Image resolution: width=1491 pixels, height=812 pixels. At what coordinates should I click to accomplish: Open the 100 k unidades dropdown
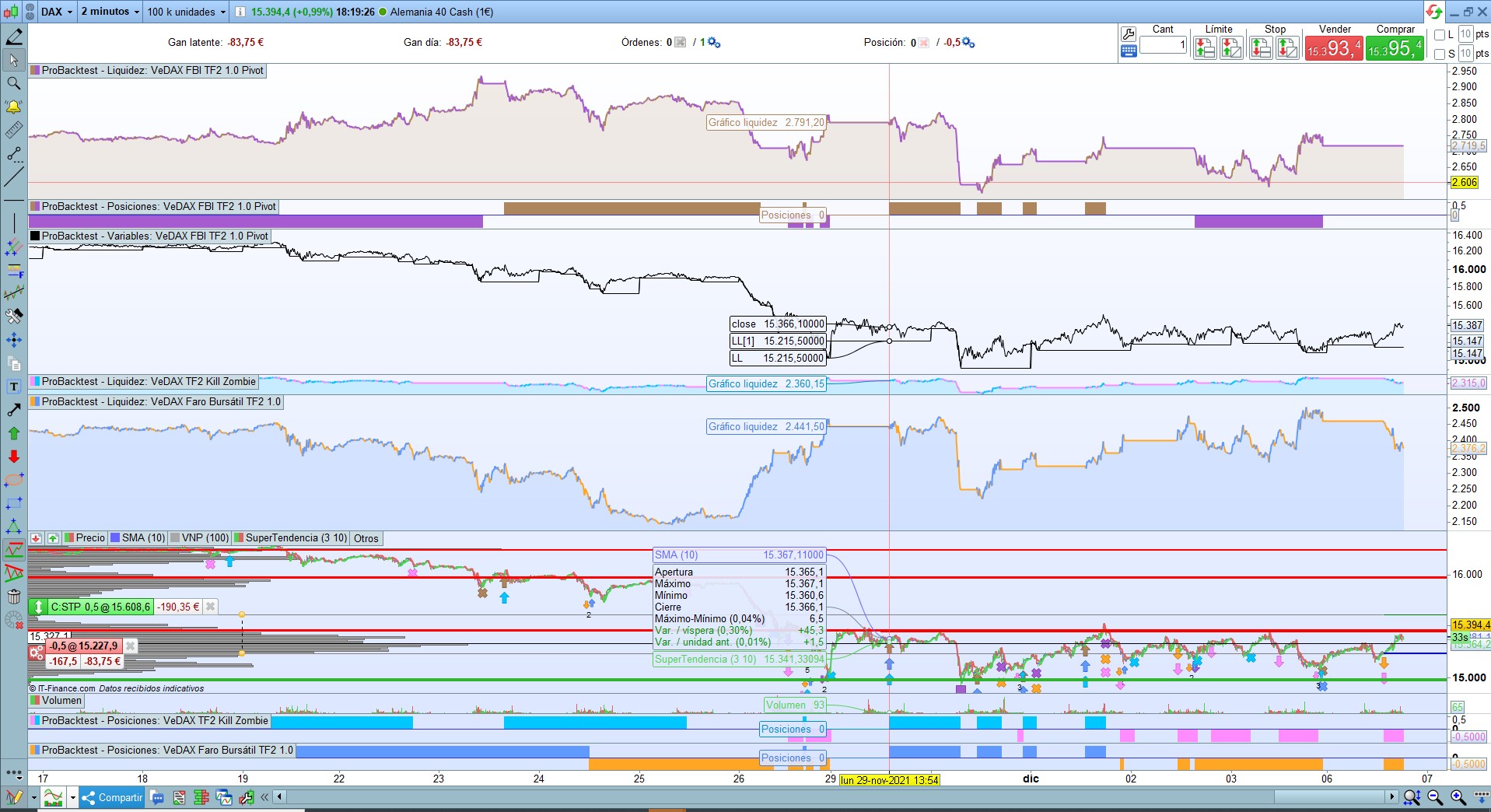click(x=187, y=12)
